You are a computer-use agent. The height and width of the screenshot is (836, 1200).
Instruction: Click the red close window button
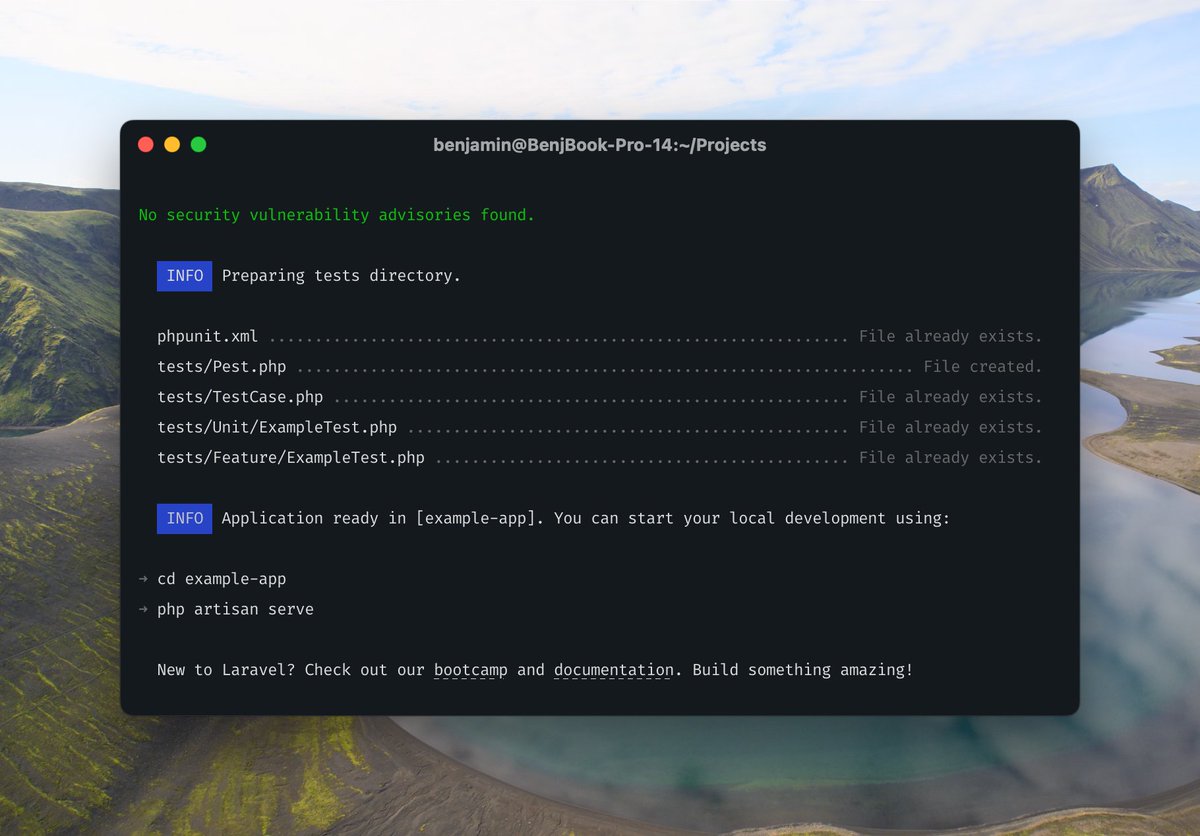[146, 144]
